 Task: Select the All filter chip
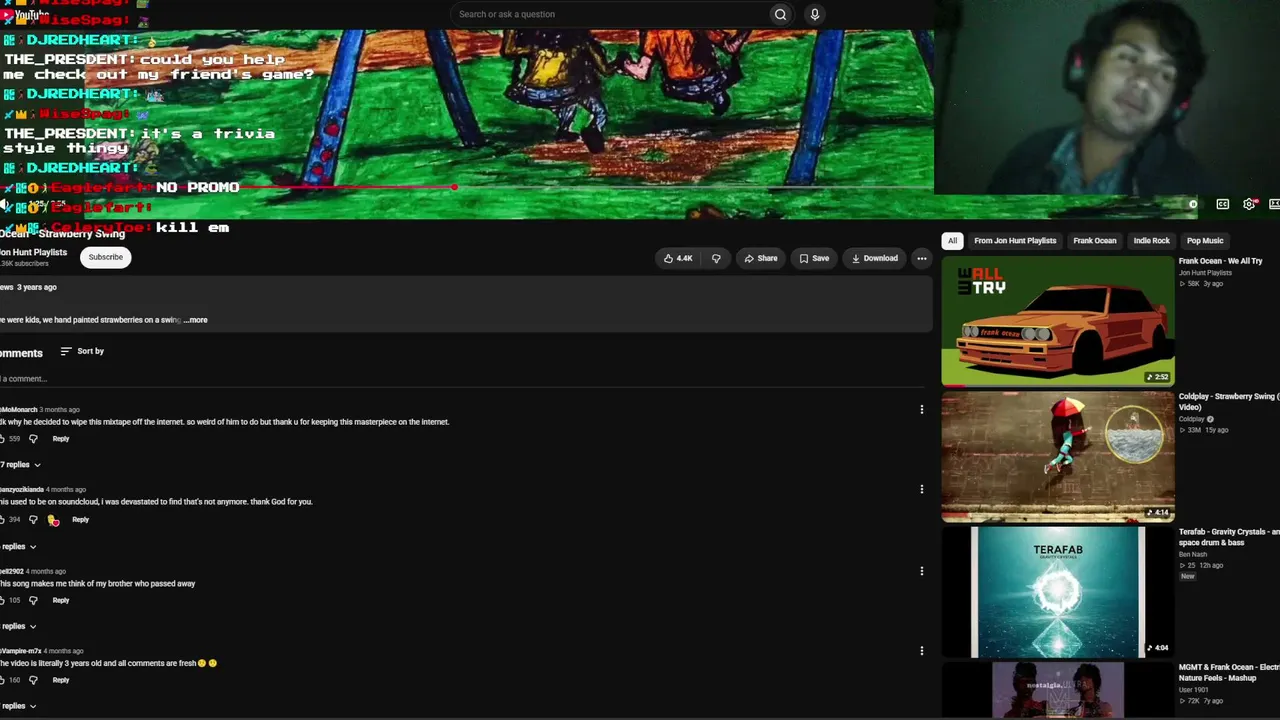point(952,241)
